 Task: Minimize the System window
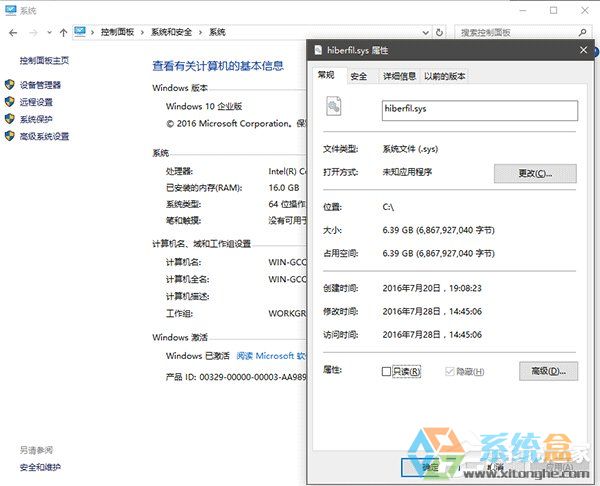(x=523, y=10)
